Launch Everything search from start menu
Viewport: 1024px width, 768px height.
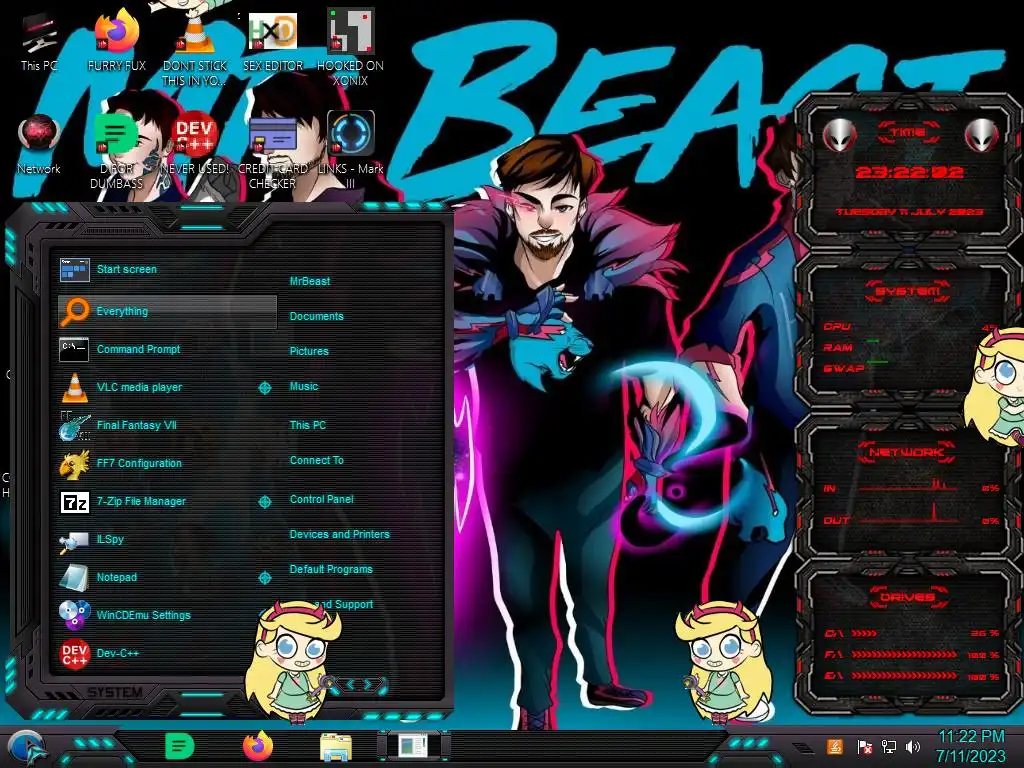167,312
